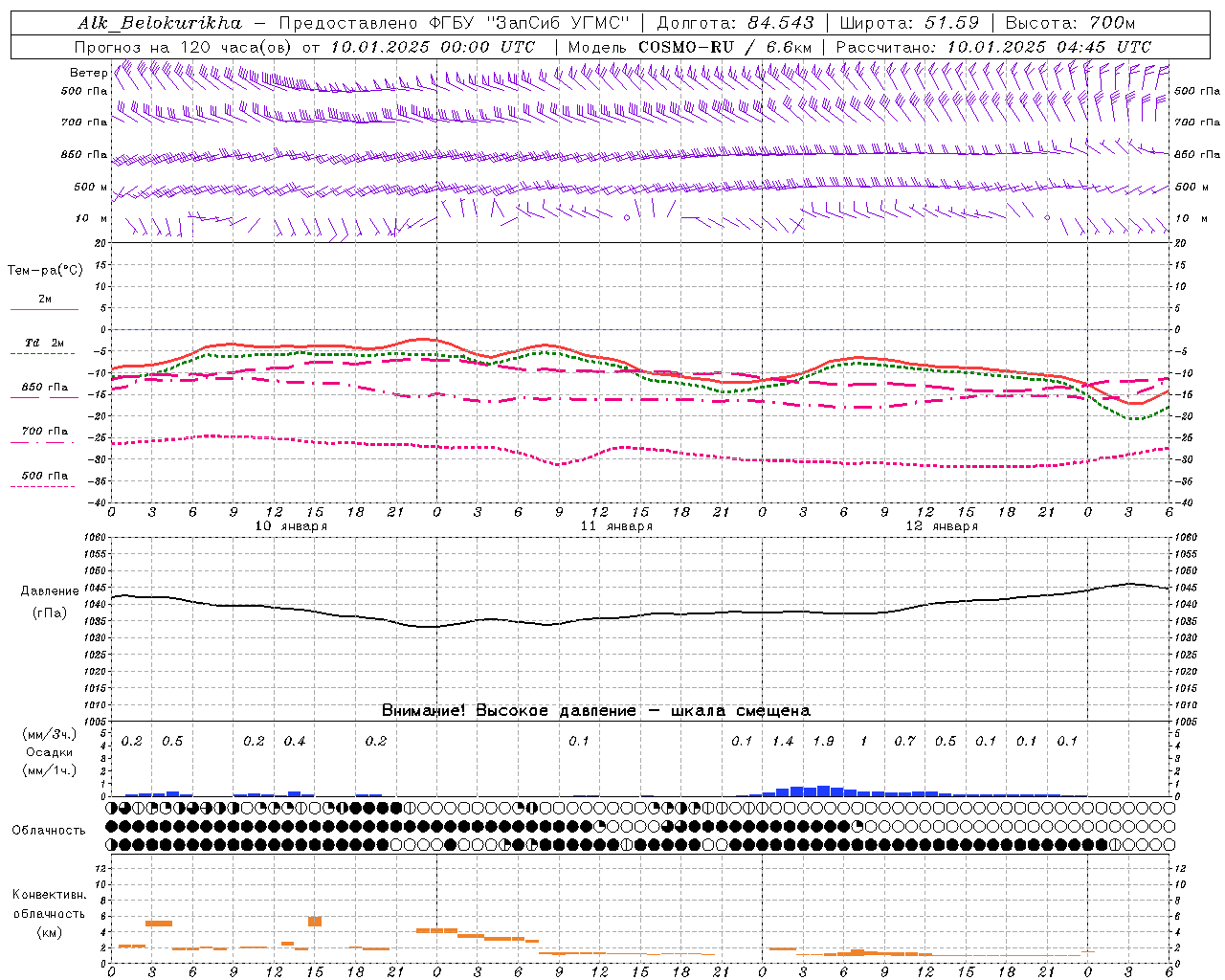The height and width of the screenshot is (980, 1225).
Task: Select the Тем-ра(°C) temperature axis title
Action: pos(45,271)
